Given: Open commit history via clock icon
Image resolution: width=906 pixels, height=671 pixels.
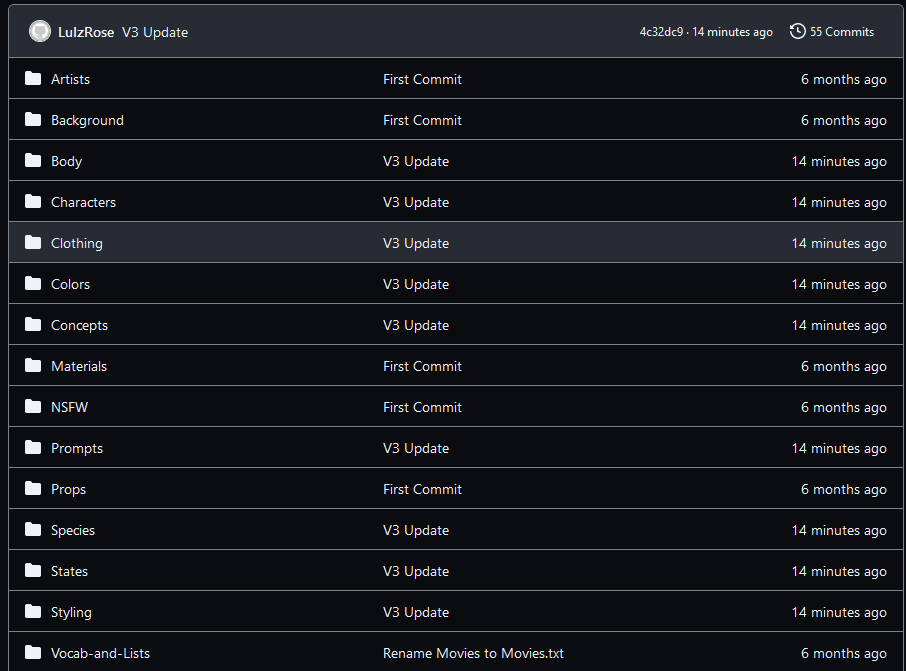Looking at the screenshot, I should tap(797, 31).
